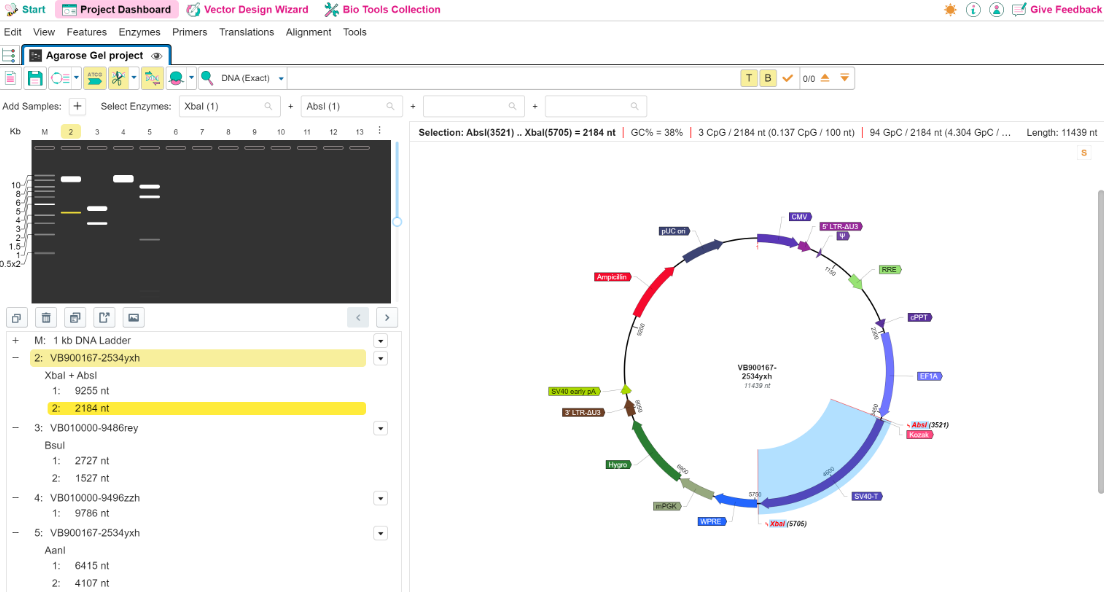Image resolution: width=1104 pixels, height=600 pixels.
Task: Click the duplicate save icon below gel
Action: 75,318
